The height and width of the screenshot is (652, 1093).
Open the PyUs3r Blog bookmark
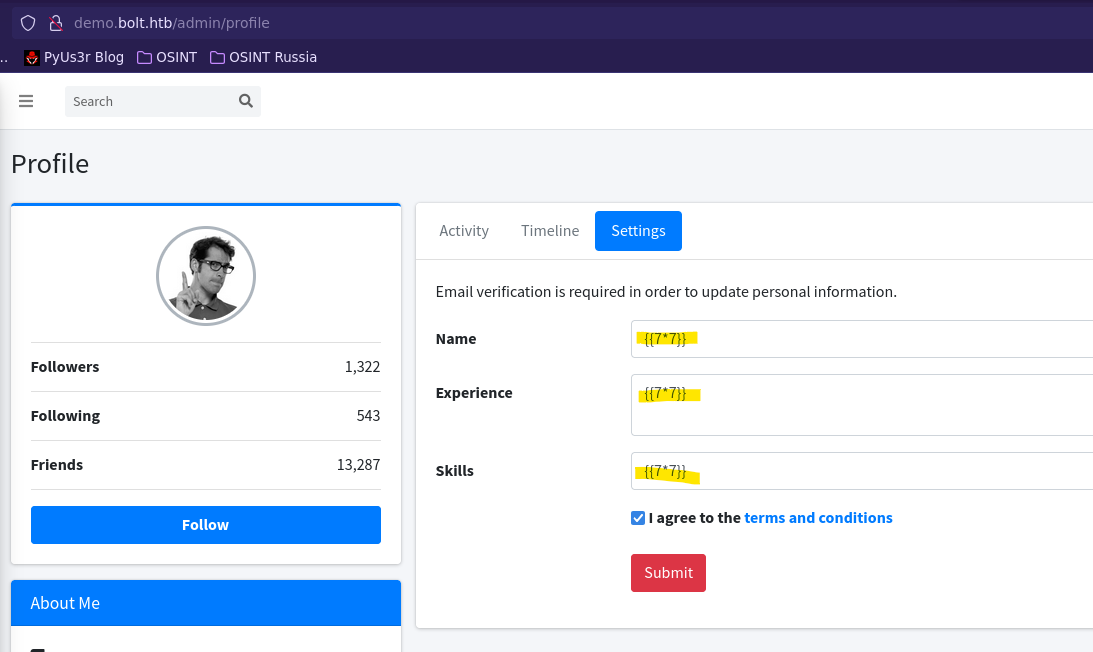tap(74, 57)
